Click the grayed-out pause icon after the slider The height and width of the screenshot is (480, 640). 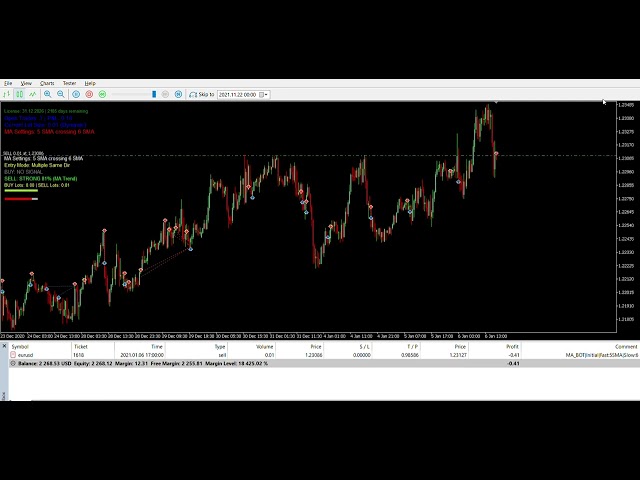(x=165, y=94)
